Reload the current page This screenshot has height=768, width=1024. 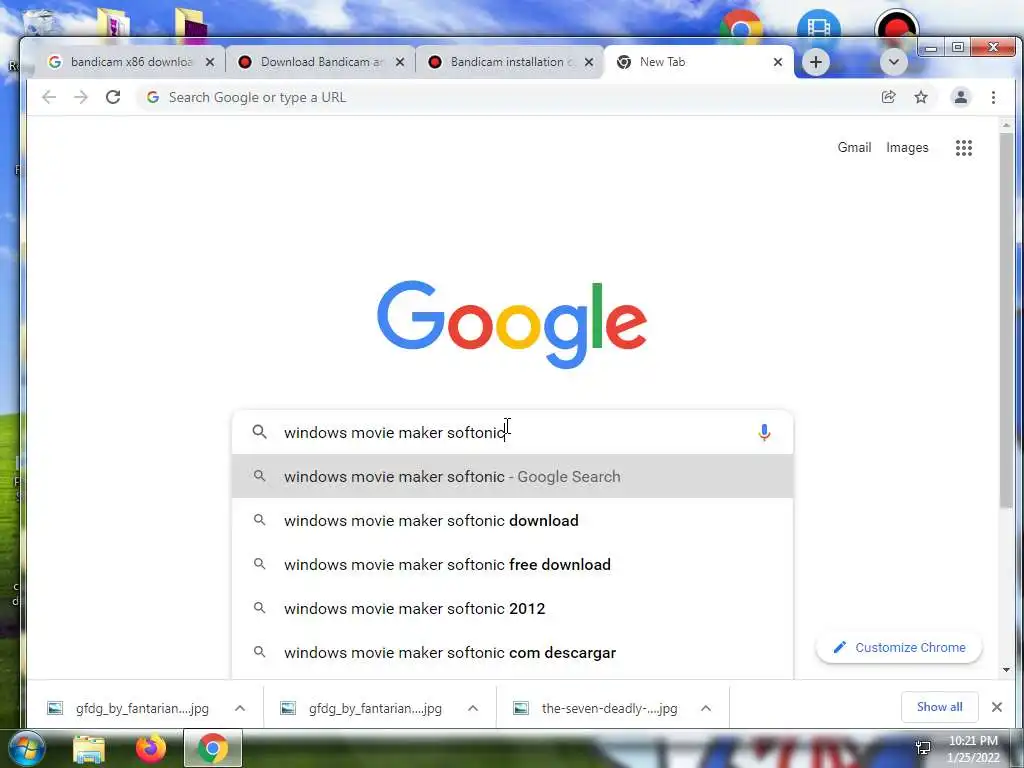point(113,97)
